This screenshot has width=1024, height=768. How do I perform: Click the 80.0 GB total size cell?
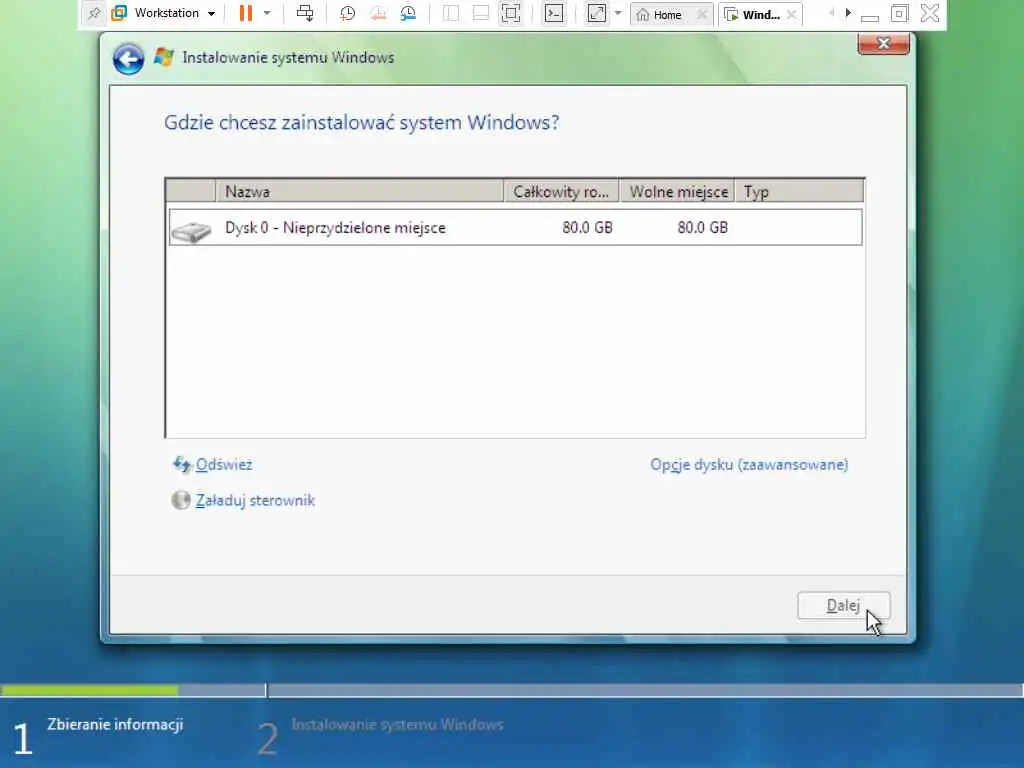coord(587,227)
